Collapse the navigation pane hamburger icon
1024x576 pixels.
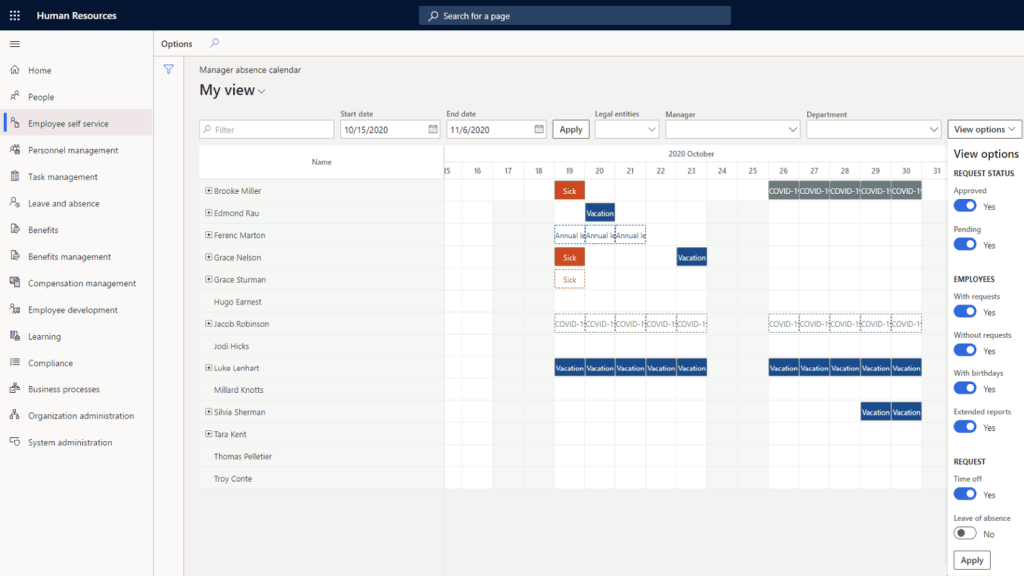point(14,44)
